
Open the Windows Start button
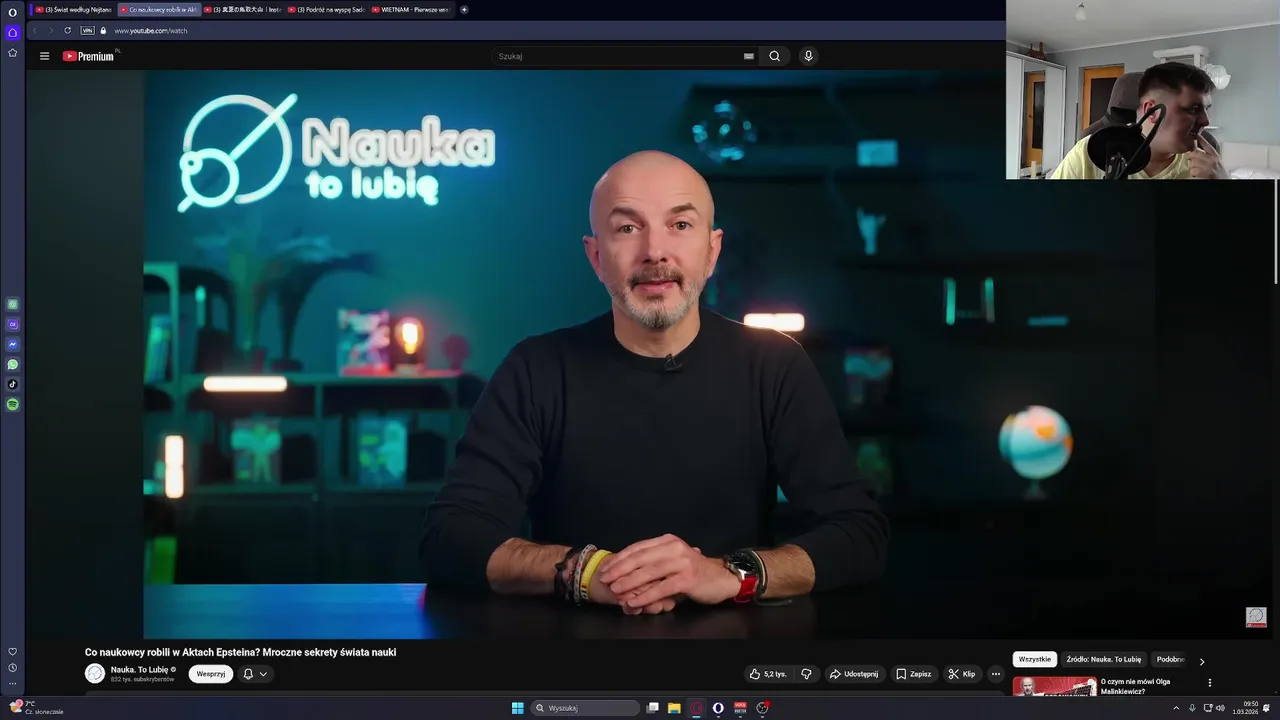518,708
